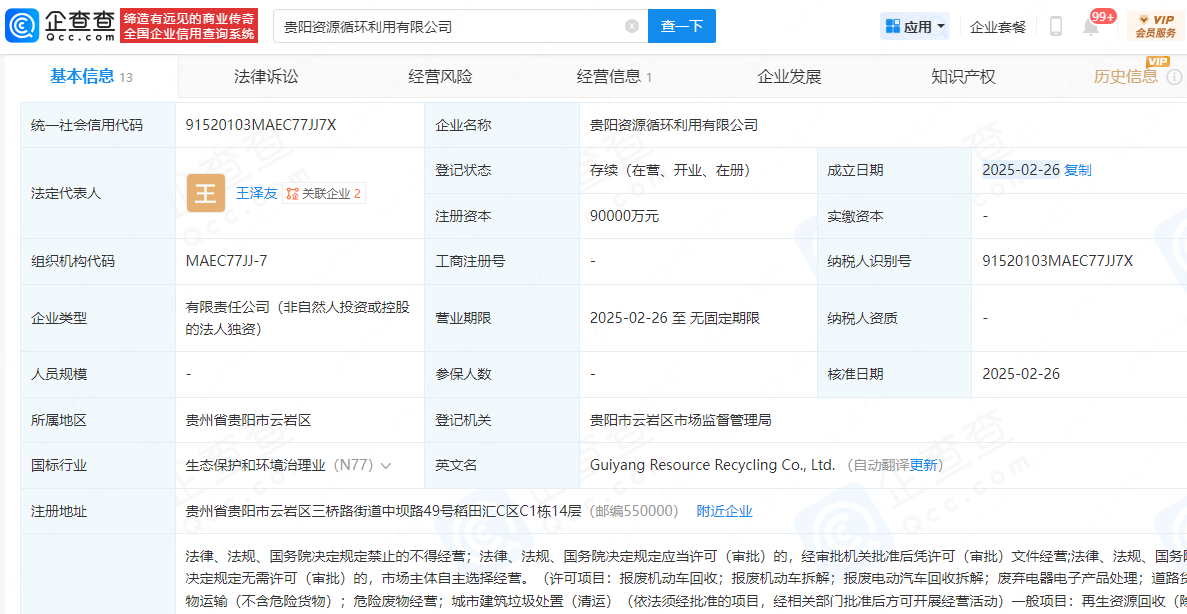
Task: Click the 关联企业 relation icon
Action: (292, 194)
